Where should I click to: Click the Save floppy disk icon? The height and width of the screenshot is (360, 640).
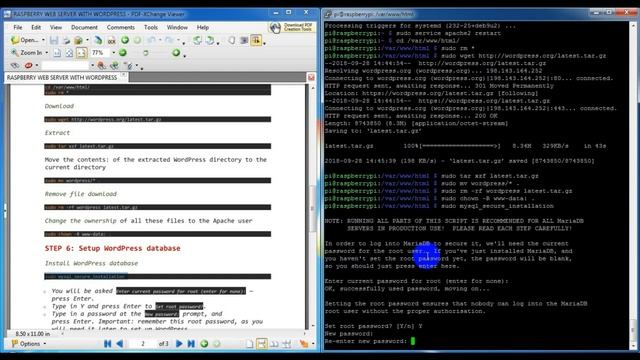click(x=54, y=40)
